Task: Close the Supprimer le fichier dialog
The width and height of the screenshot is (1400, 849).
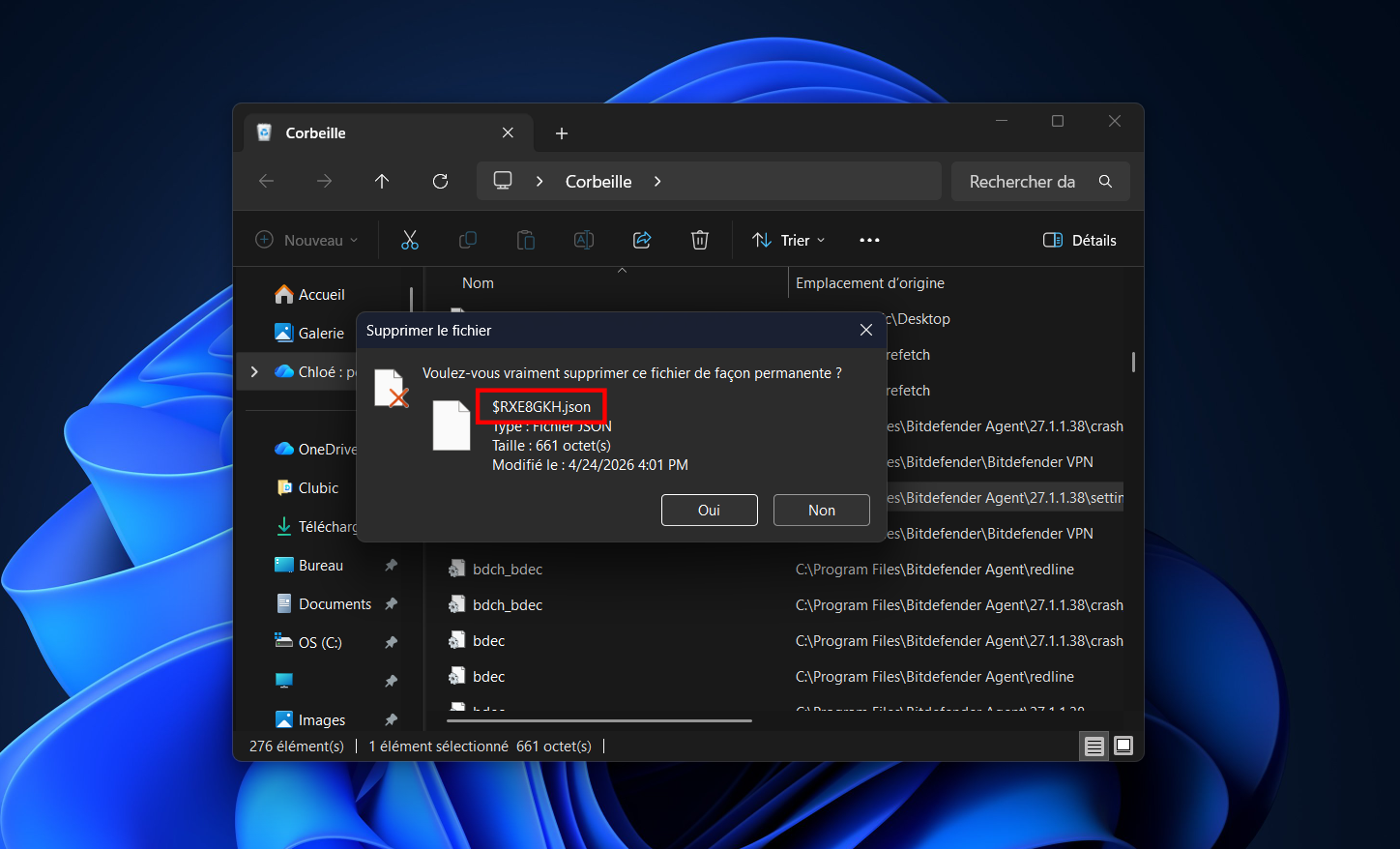Action: 866,330
